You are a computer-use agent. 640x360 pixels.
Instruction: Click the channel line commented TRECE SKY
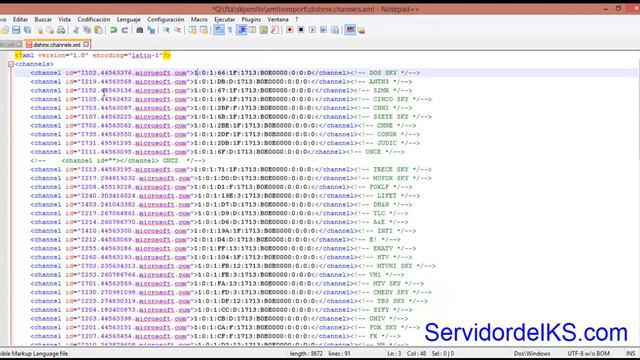(231, 169)
